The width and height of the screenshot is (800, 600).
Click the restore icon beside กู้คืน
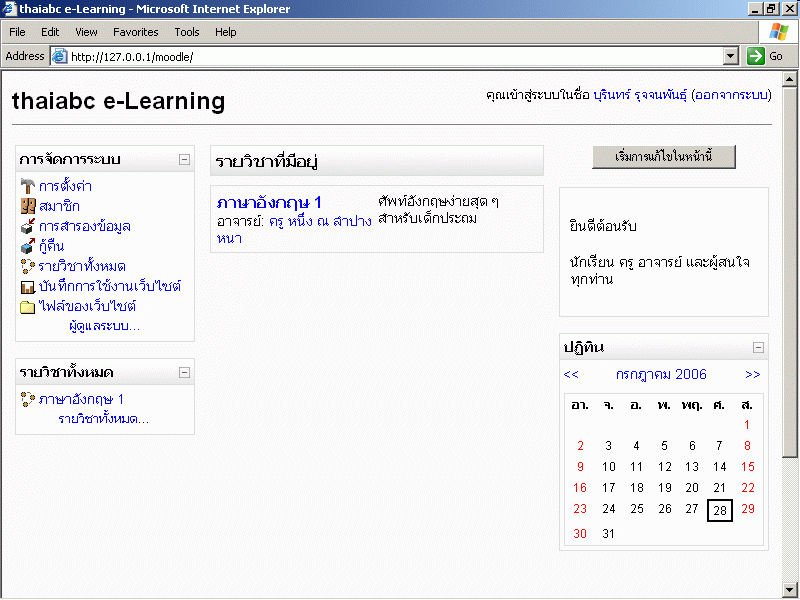(x=28, y=246)
